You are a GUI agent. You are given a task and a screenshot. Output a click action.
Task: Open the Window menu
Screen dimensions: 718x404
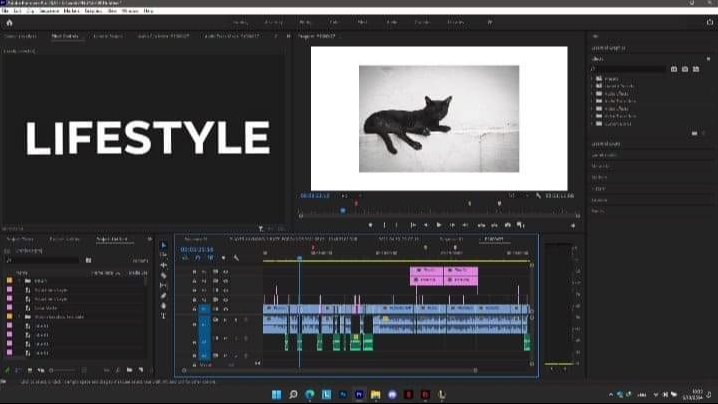click(131, 11)
